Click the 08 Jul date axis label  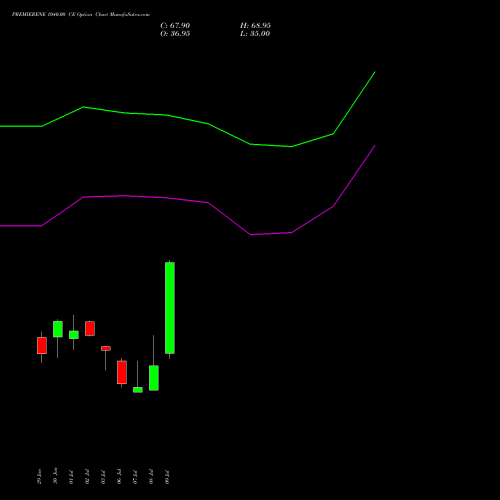(151, 477)
